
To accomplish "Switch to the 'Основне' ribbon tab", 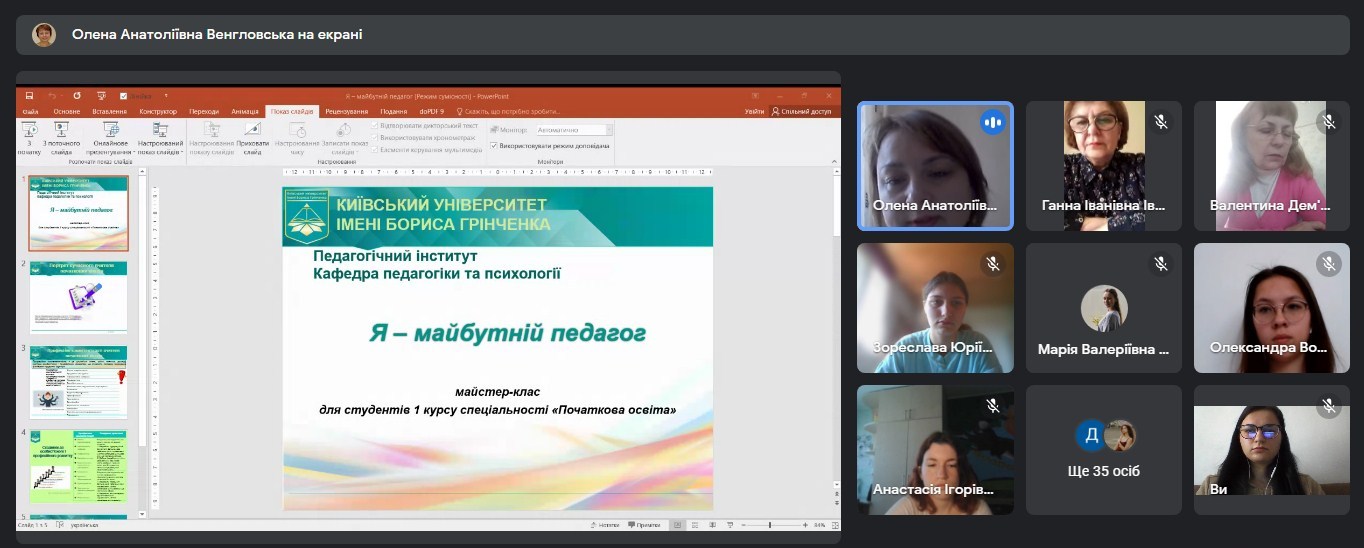I will 67,111.
